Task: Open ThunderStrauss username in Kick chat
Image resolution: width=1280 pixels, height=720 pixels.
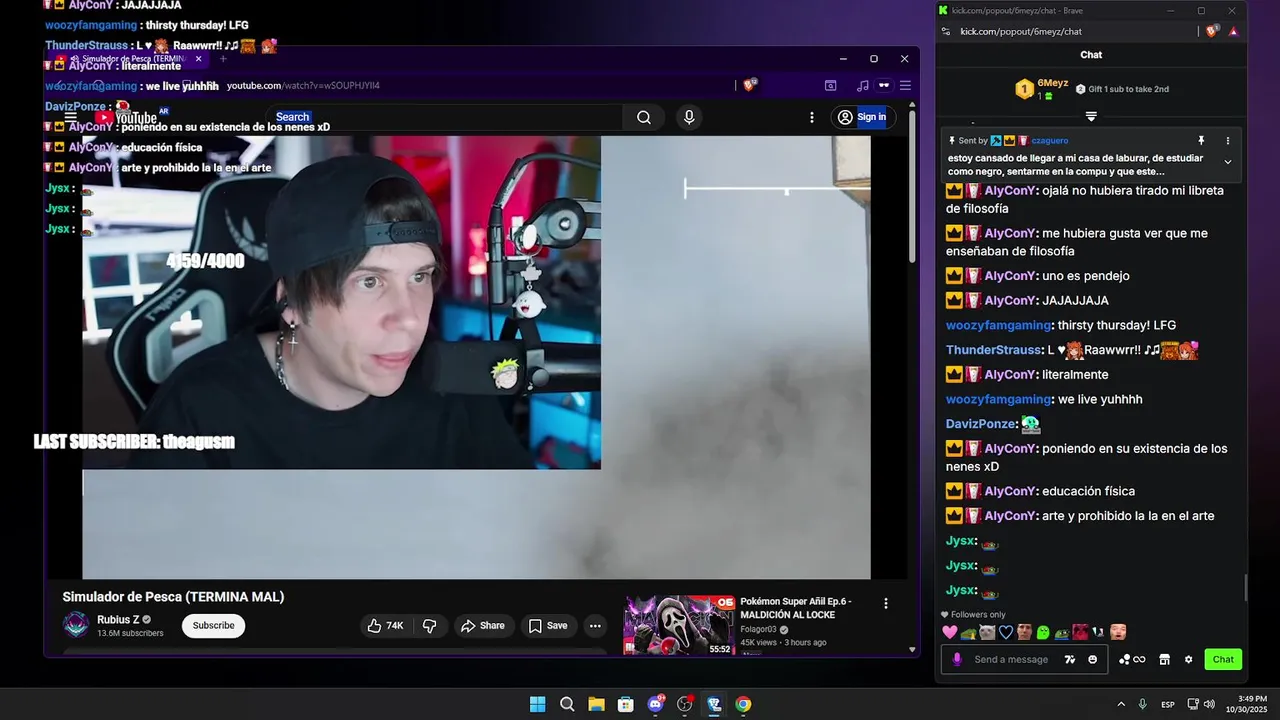Action: click(x=993, y=350)
